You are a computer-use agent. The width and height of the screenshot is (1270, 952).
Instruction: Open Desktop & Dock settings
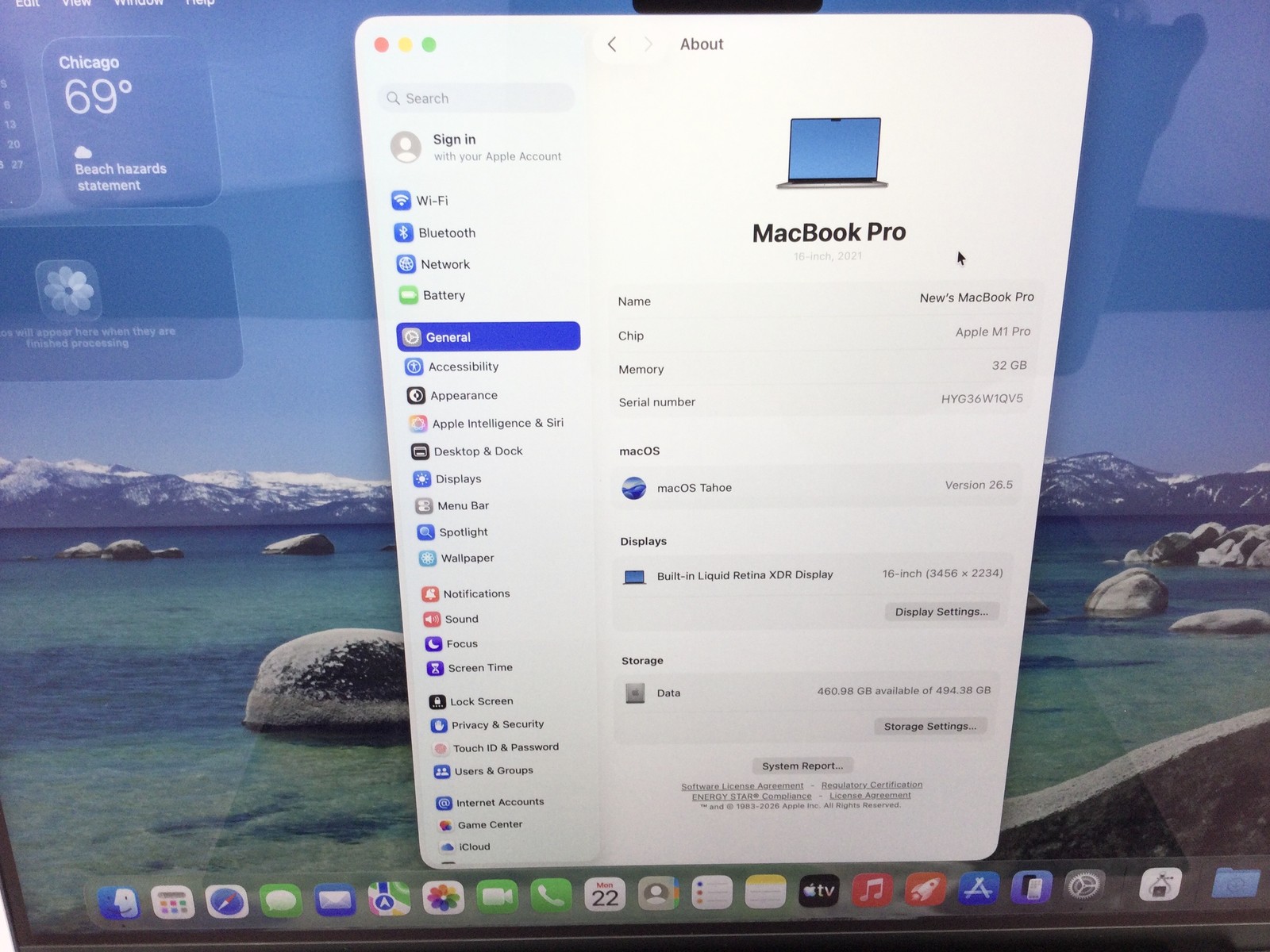click(467, 451)
